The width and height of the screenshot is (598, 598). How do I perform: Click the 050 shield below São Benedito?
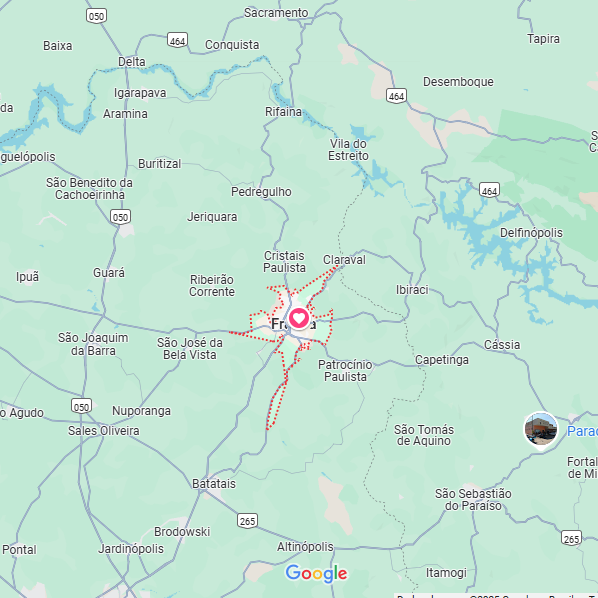pos(121,217)
